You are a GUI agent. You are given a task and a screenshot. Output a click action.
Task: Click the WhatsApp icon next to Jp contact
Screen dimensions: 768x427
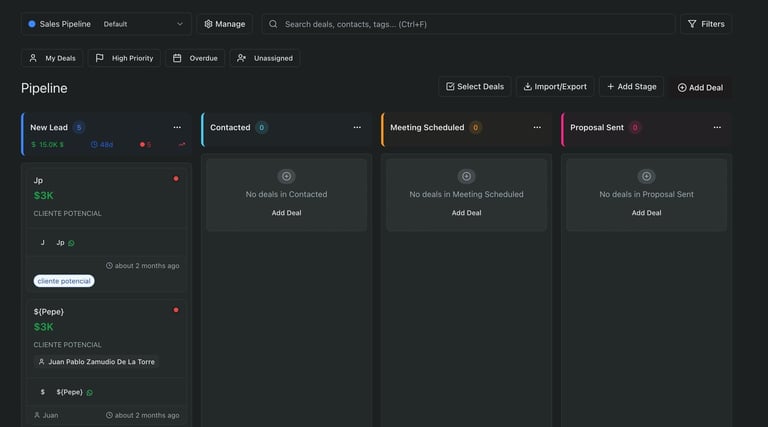[72, 243]
